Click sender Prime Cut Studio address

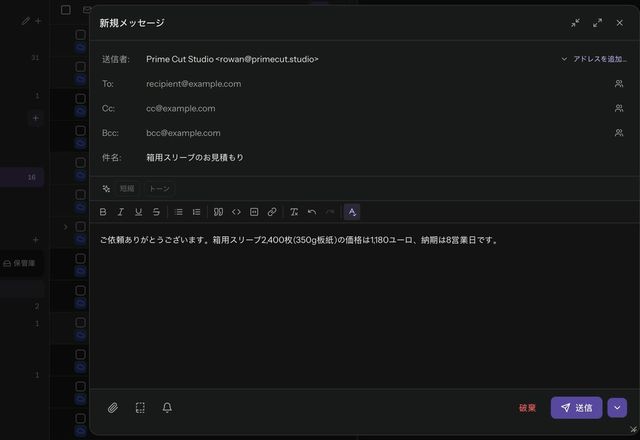pos(232,59)
